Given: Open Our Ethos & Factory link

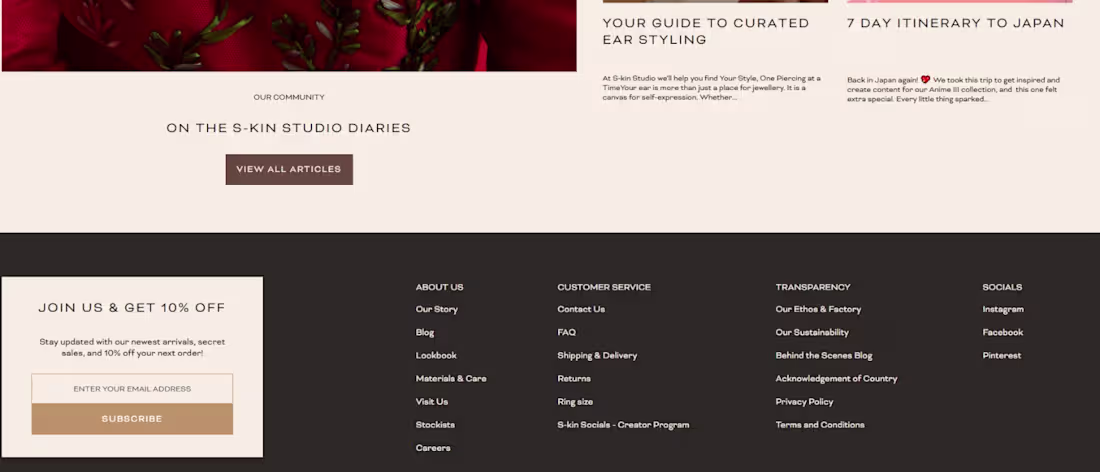Looking at the screenshot, I should (818, 309).
